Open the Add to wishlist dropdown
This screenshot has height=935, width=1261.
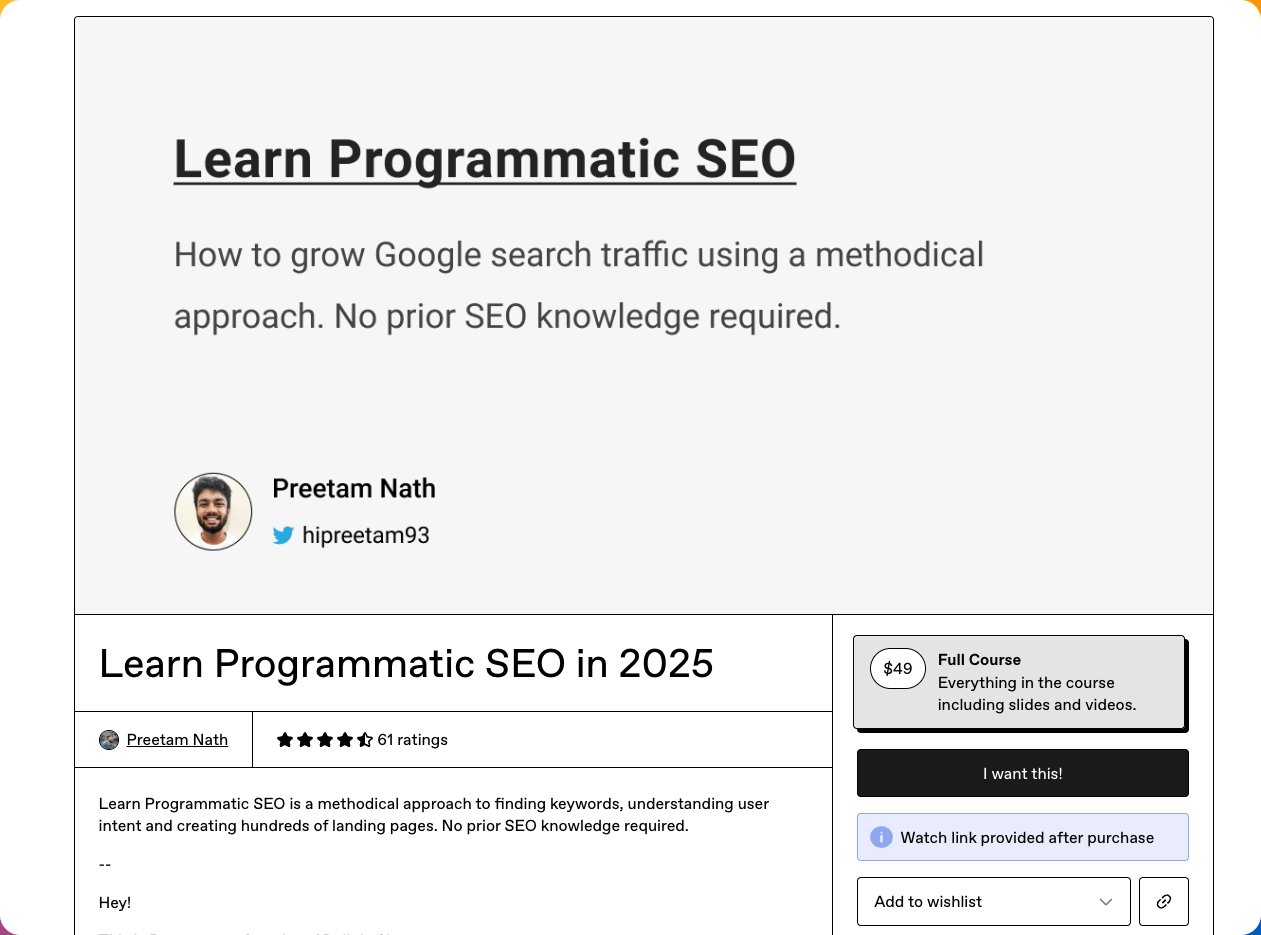(993, 901)
